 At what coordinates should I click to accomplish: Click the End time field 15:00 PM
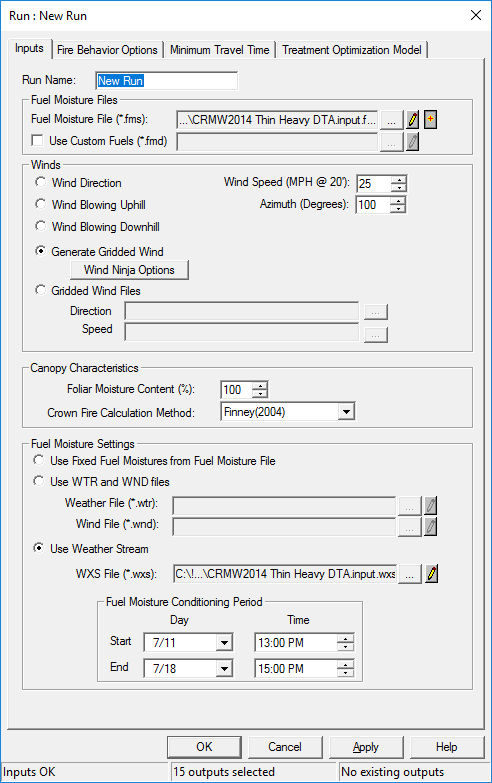click(296, 669)
